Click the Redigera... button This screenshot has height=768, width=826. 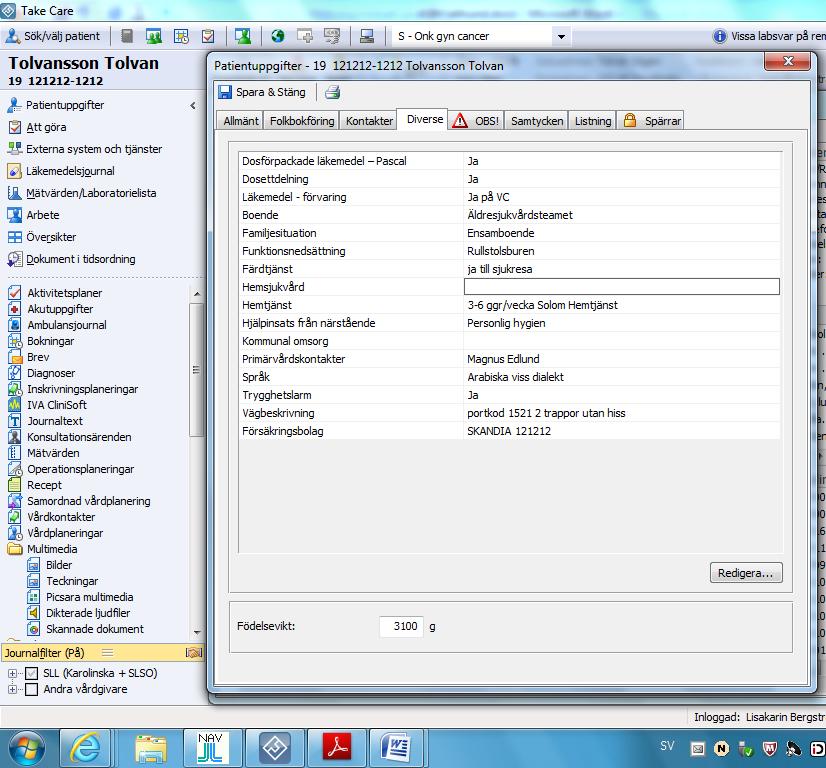[x=746, y=573]
